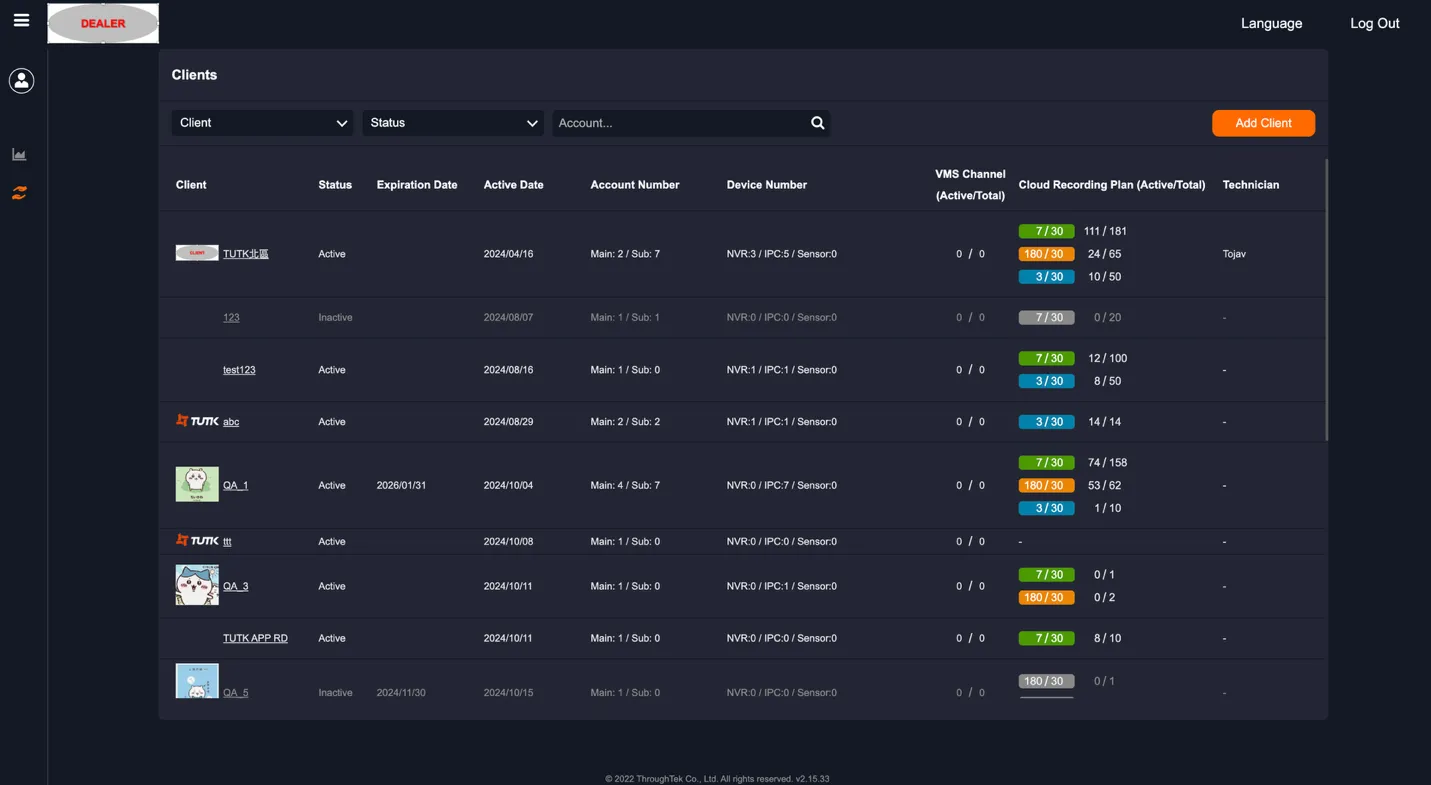
Task: Click the DEALER logo at top left
Action: coord(102,22)
